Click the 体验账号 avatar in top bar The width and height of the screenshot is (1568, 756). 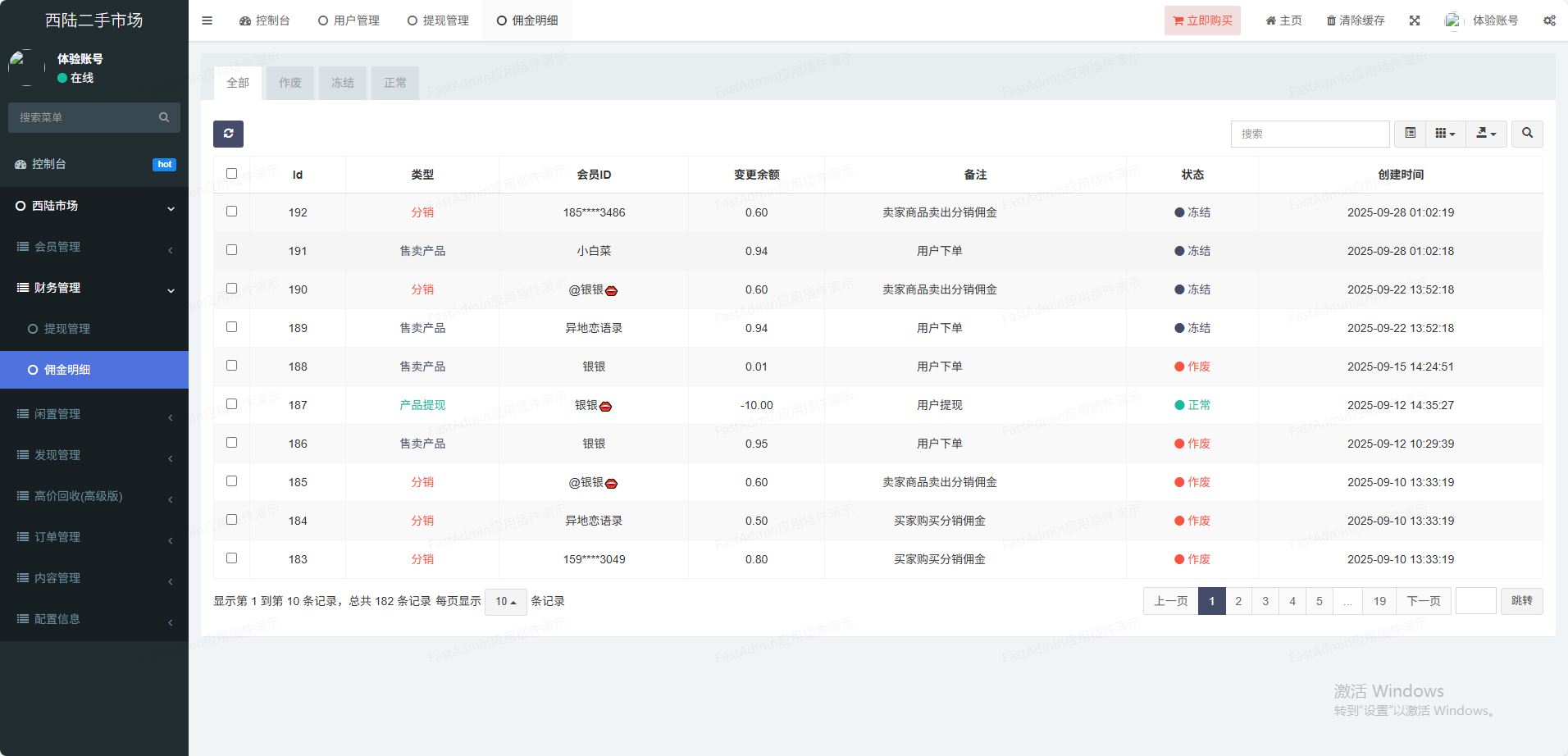pyautogui.click(x=1452, y=20)
